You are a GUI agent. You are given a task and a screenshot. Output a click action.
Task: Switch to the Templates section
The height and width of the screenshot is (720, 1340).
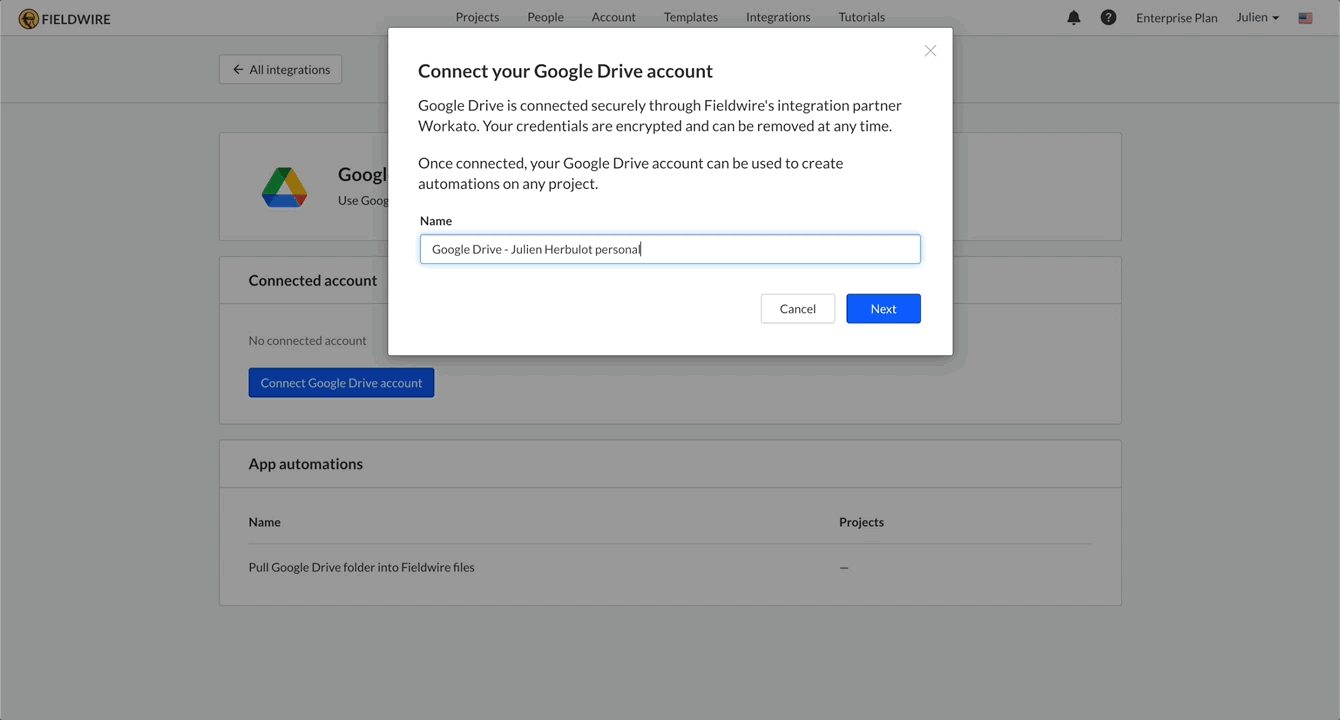tap(690, 17)
